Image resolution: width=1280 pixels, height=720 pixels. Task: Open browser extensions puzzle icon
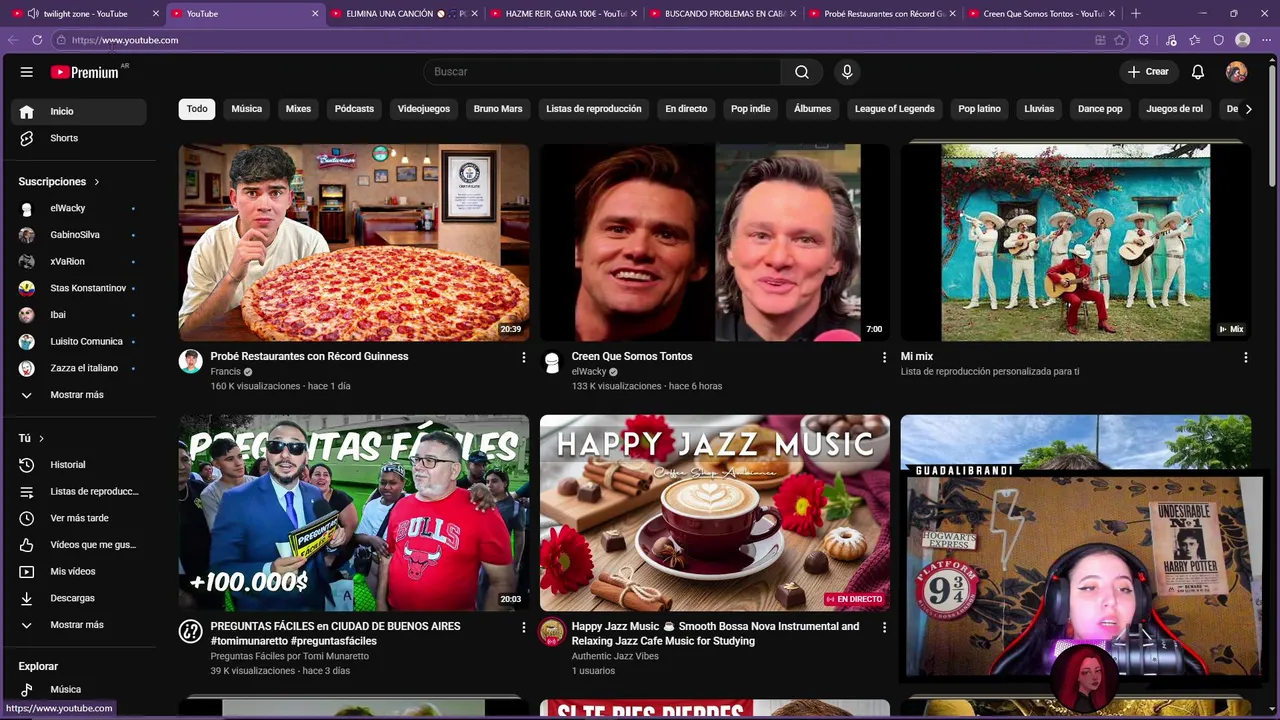(1144, 40)
